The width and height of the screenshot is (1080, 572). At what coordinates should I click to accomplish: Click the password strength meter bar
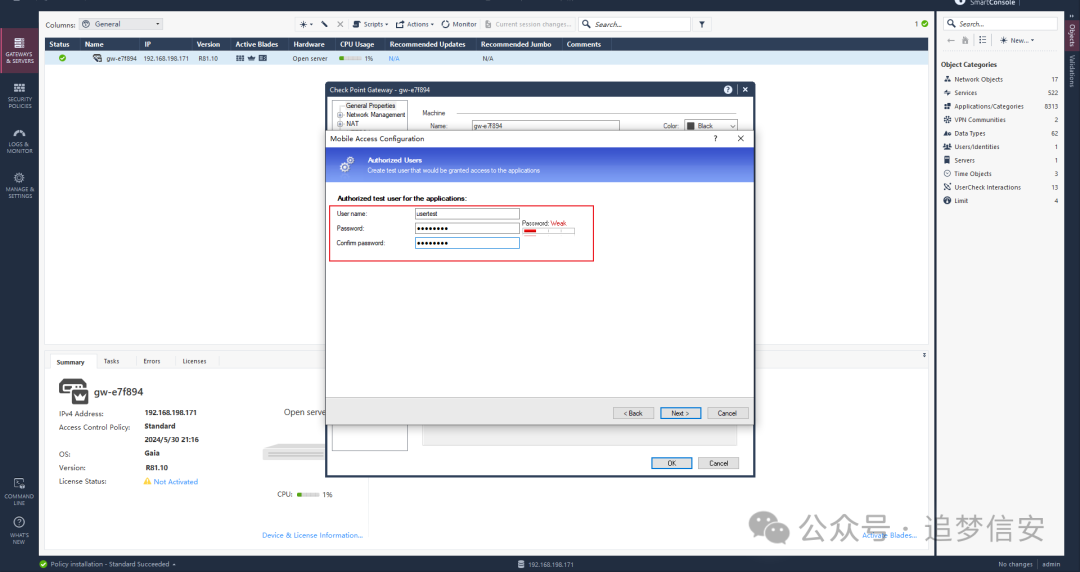[548, 231]
